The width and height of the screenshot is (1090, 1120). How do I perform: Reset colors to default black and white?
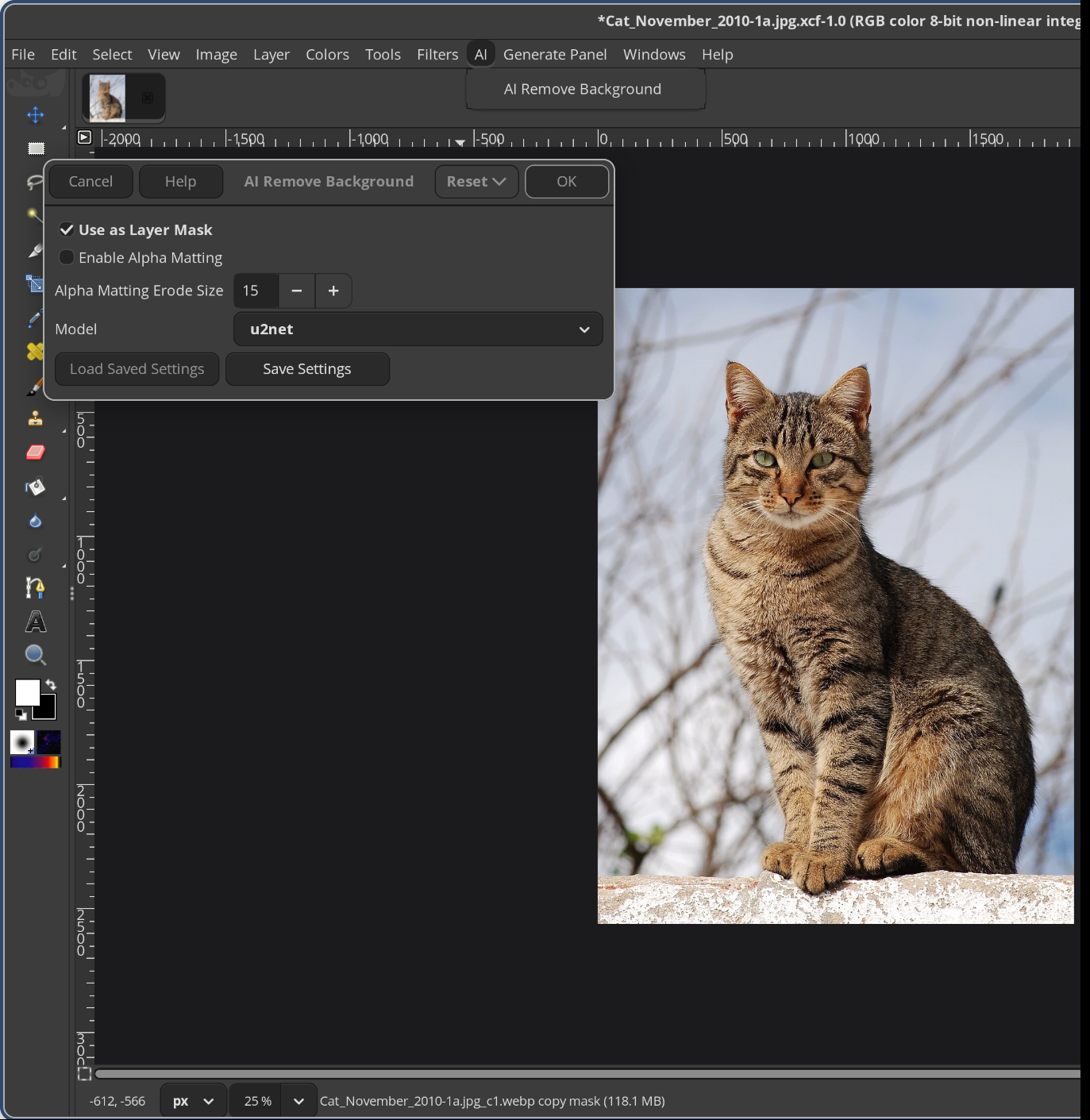click(x=21, y=714)
